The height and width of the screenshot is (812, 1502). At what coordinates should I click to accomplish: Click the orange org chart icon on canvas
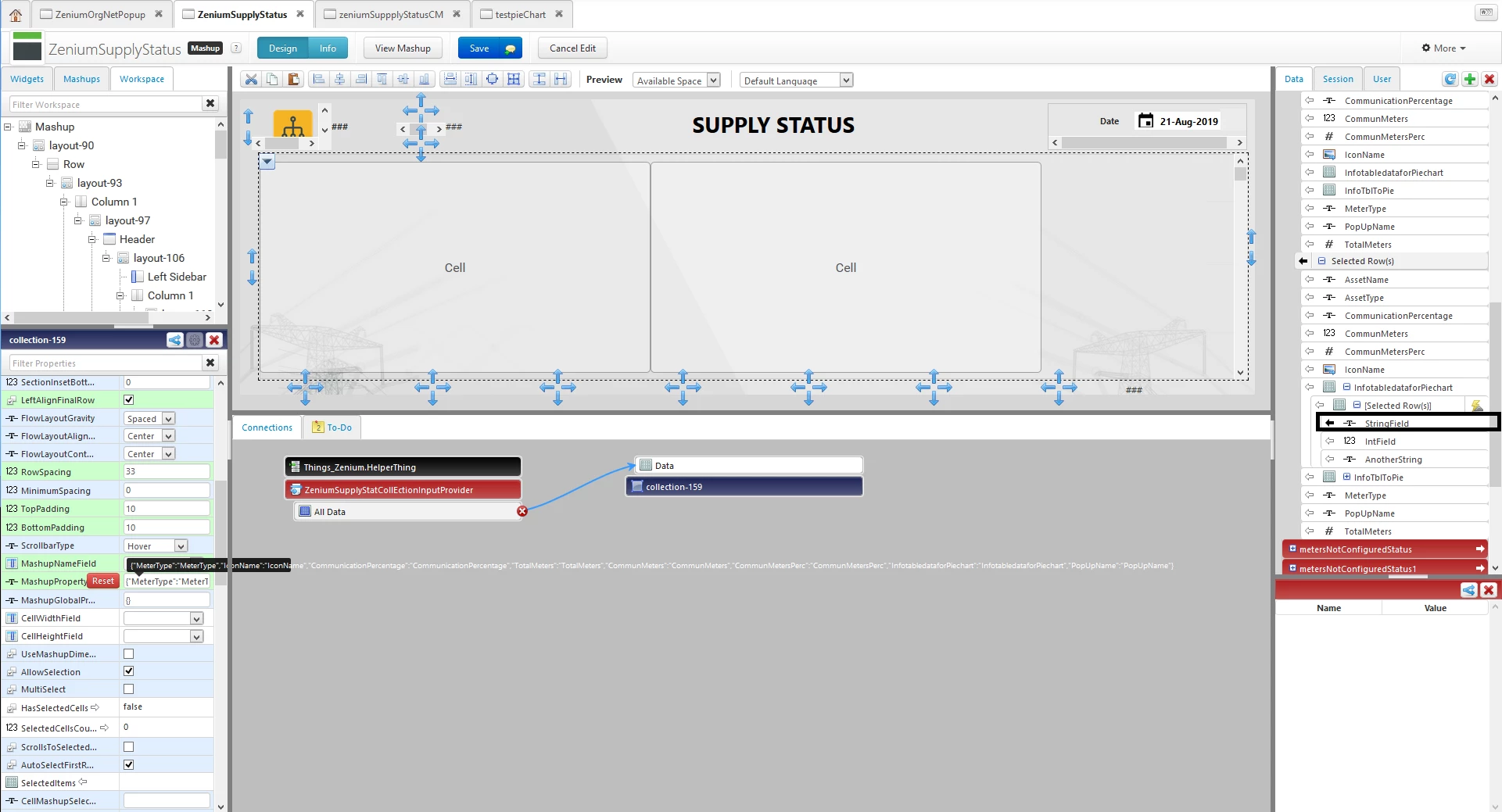(292, 123)
